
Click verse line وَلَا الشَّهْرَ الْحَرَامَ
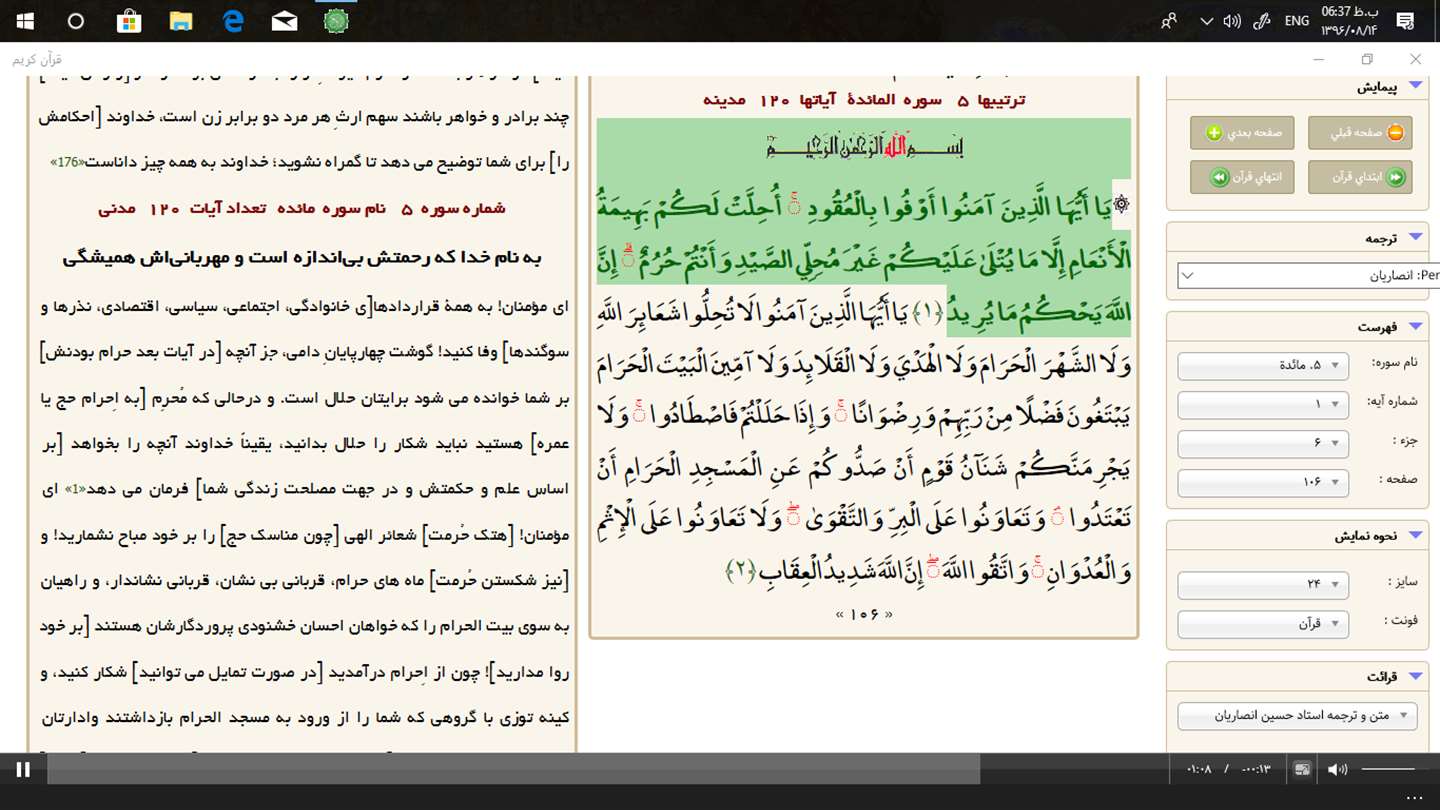(862, 366)
